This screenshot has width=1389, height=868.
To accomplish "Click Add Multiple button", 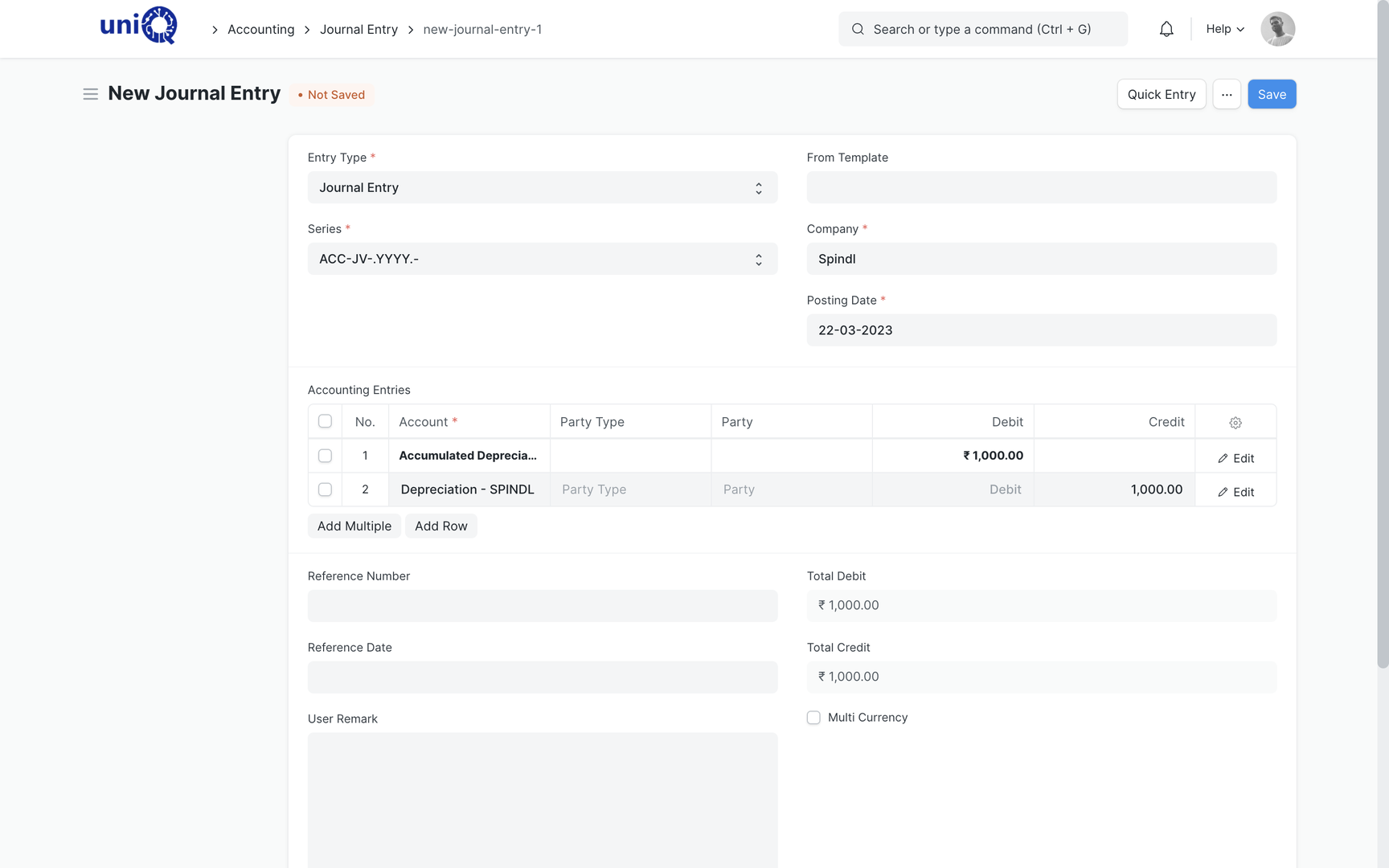I will tap(354, 526).
